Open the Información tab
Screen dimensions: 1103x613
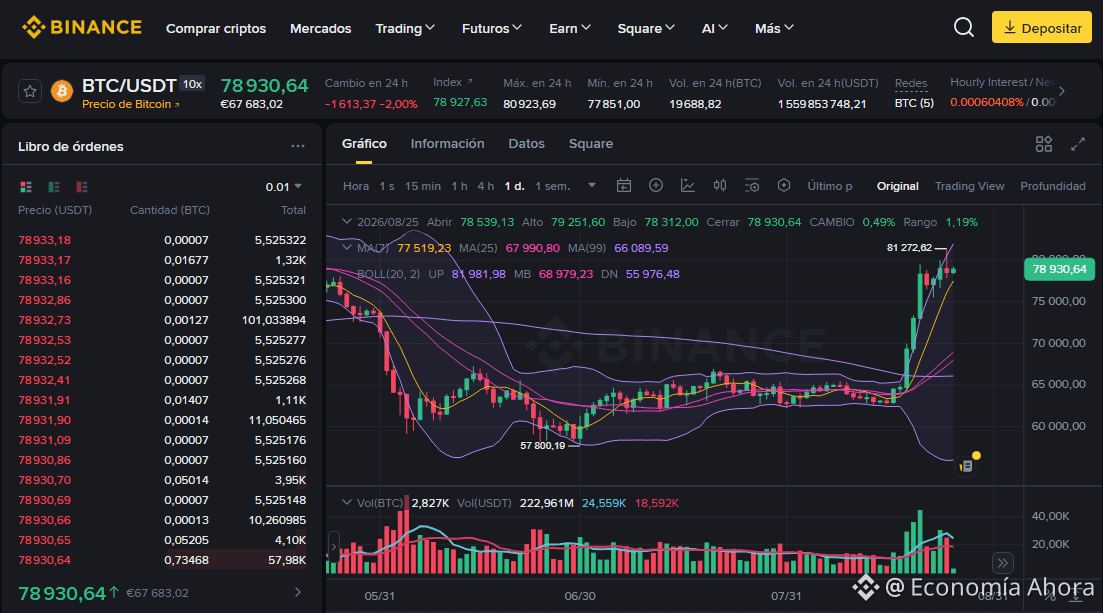447,144
